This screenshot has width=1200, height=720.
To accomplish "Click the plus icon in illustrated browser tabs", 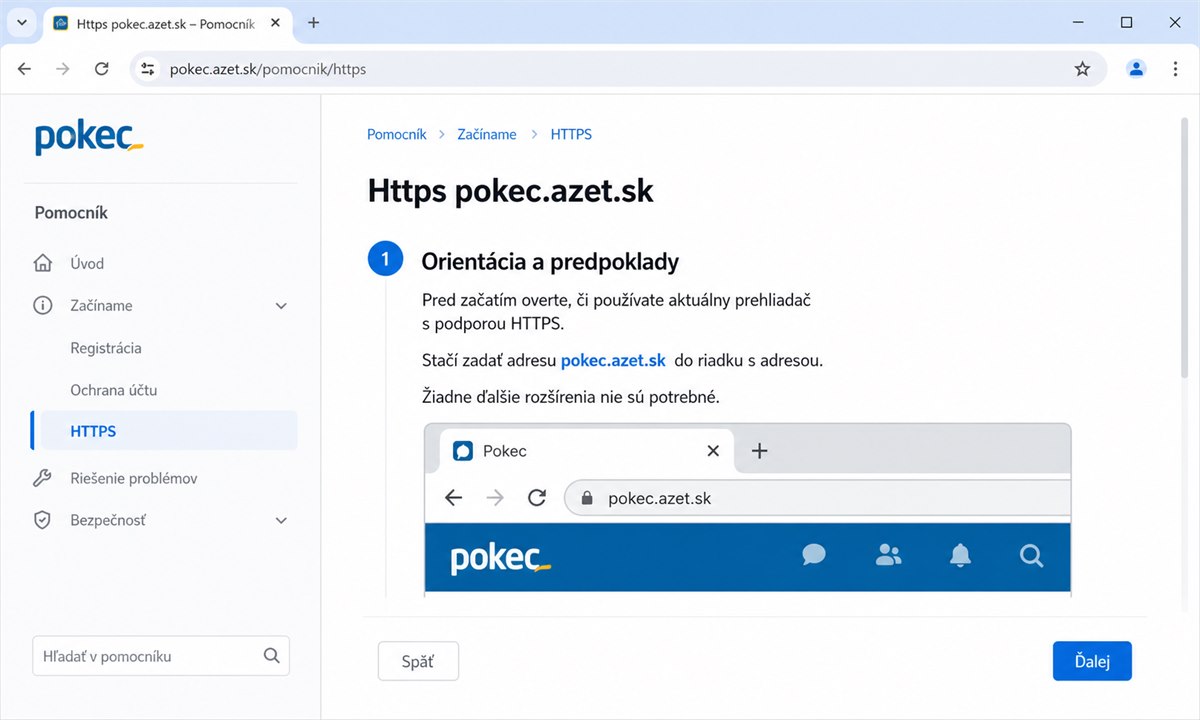I will [759, 451].
